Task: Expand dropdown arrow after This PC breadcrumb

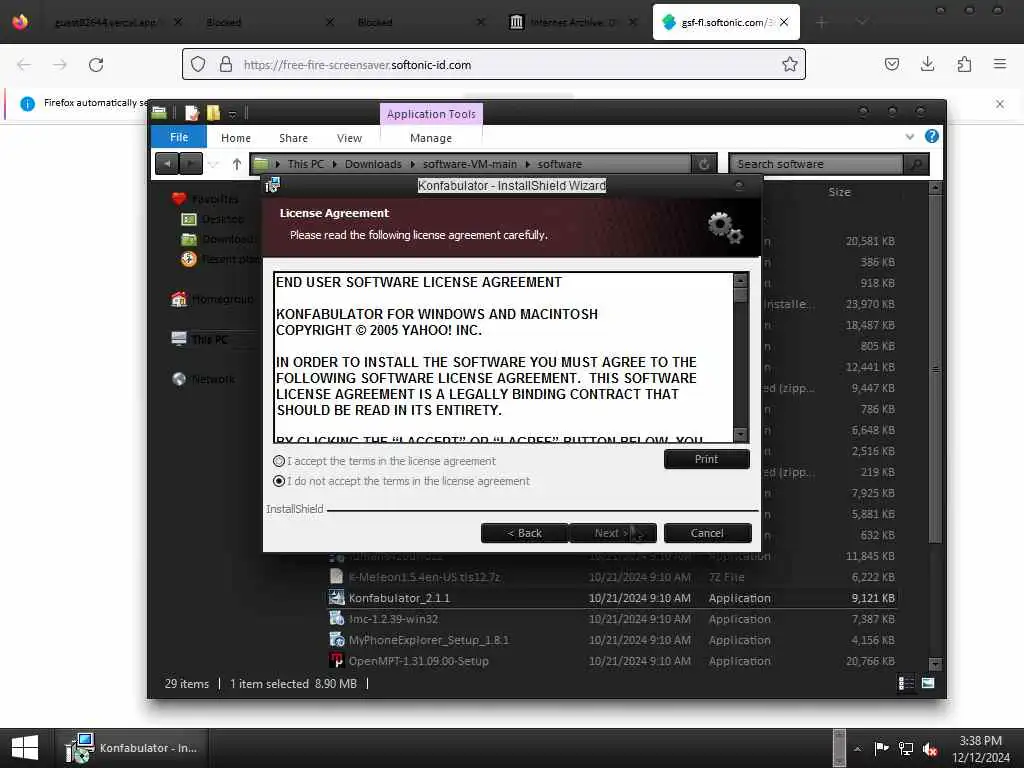Action: (x=334, y=164)
